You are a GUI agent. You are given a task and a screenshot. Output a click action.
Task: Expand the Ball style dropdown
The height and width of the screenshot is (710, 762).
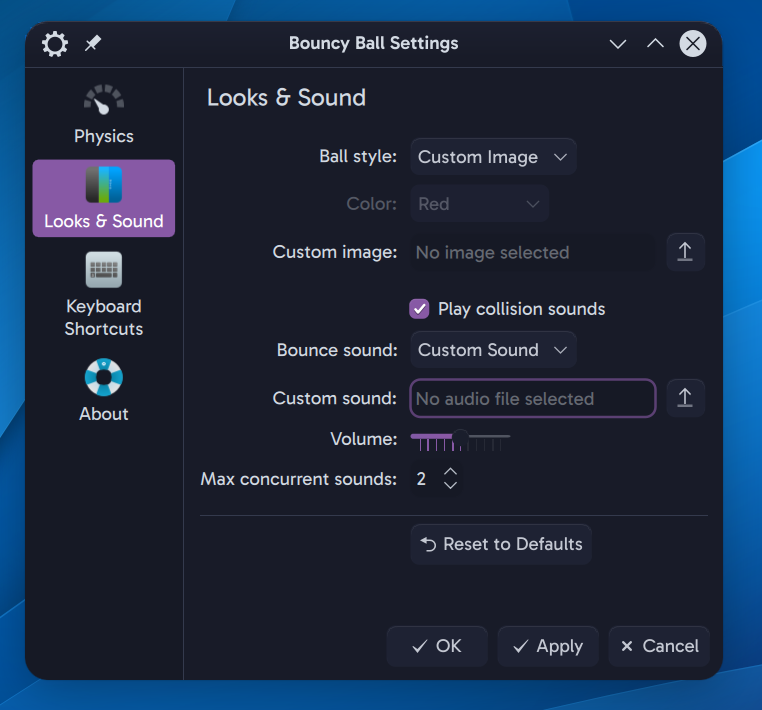[x=493, y=157]
